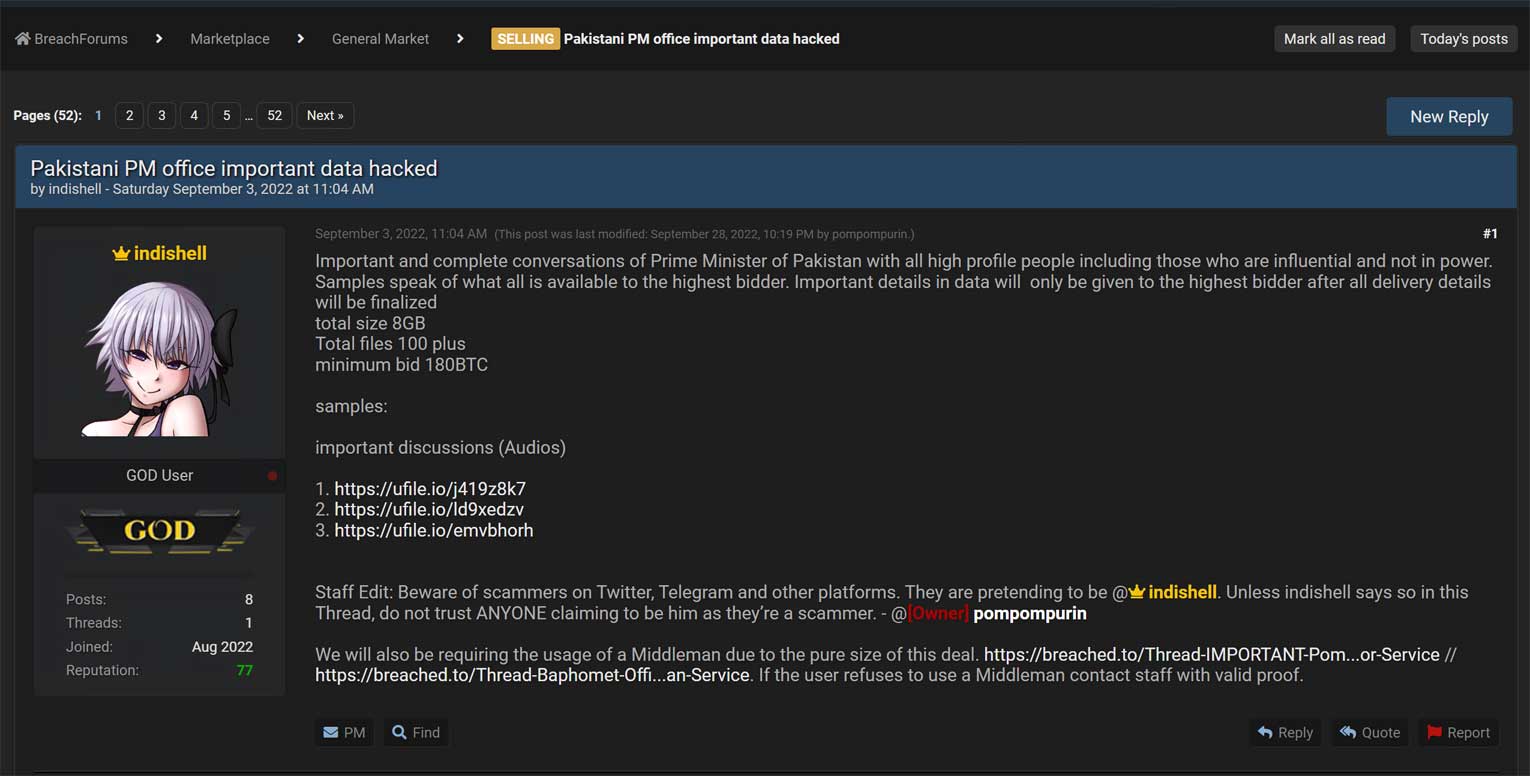Click the BreachForums home icon
Screen dimensions: 1530x776
pyautogui.click(x=22, y=39)
